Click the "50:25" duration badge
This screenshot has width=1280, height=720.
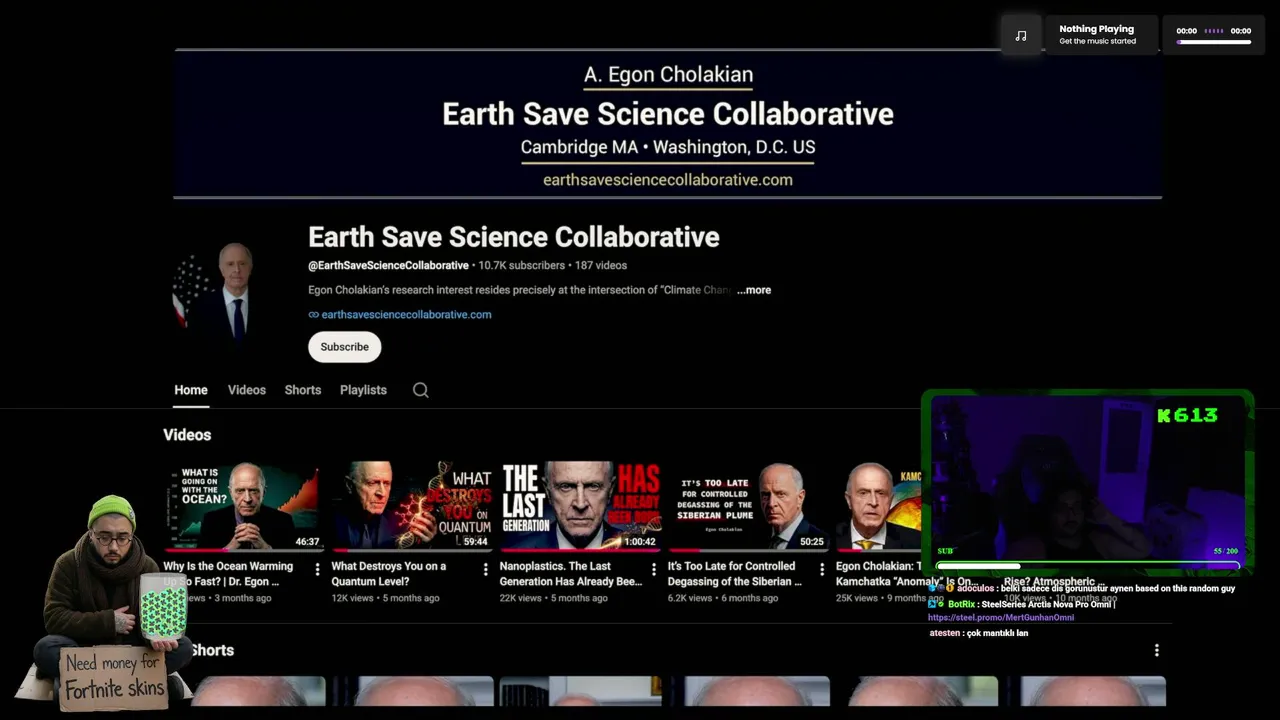point(812,542)
